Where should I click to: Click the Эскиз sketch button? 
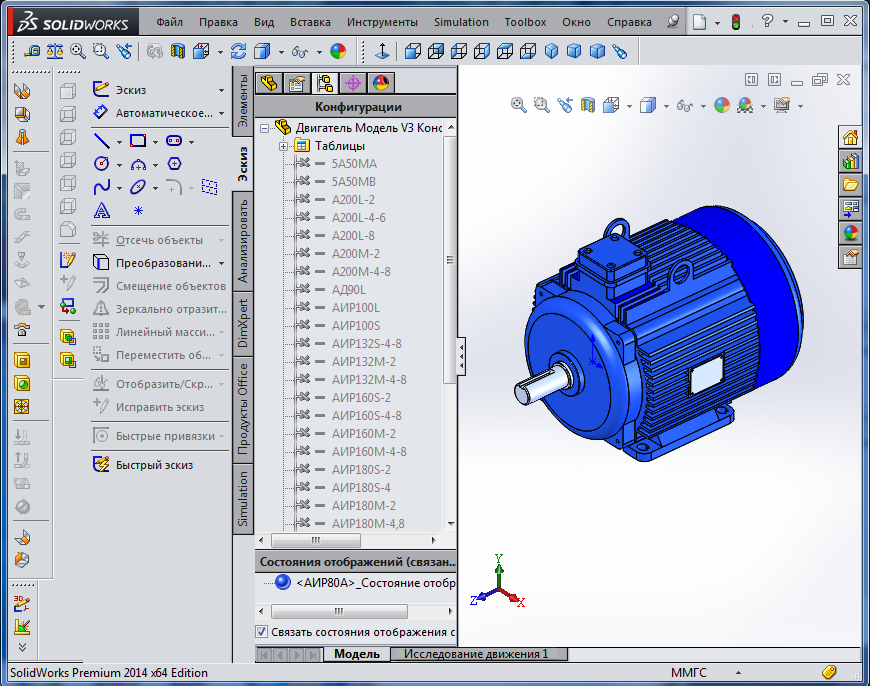pyautogui.click(x=120, y=90)
